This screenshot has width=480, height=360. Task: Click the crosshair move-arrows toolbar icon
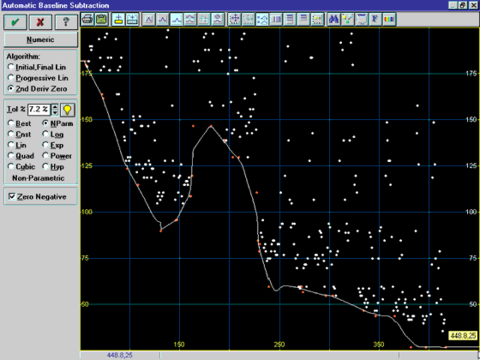235,19
